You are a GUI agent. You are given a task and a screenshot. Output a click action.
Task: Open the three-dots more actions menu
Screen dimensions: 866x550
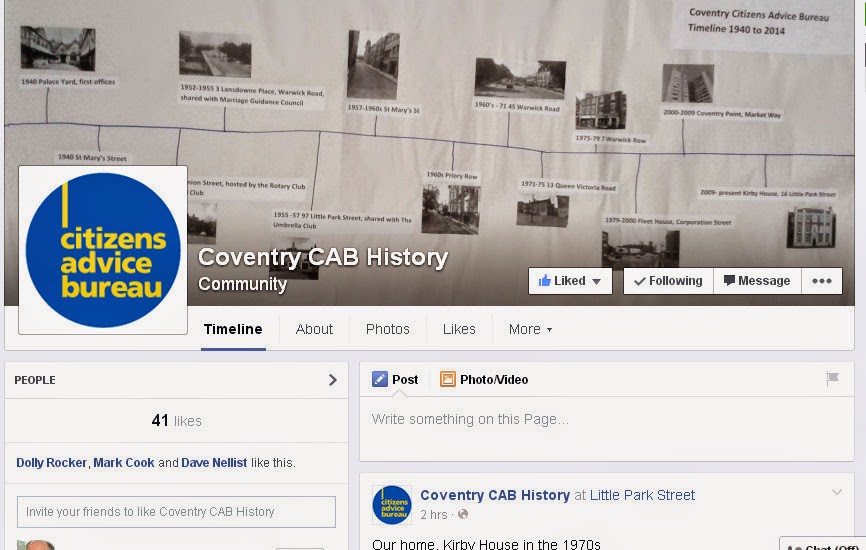click(822, 281)
